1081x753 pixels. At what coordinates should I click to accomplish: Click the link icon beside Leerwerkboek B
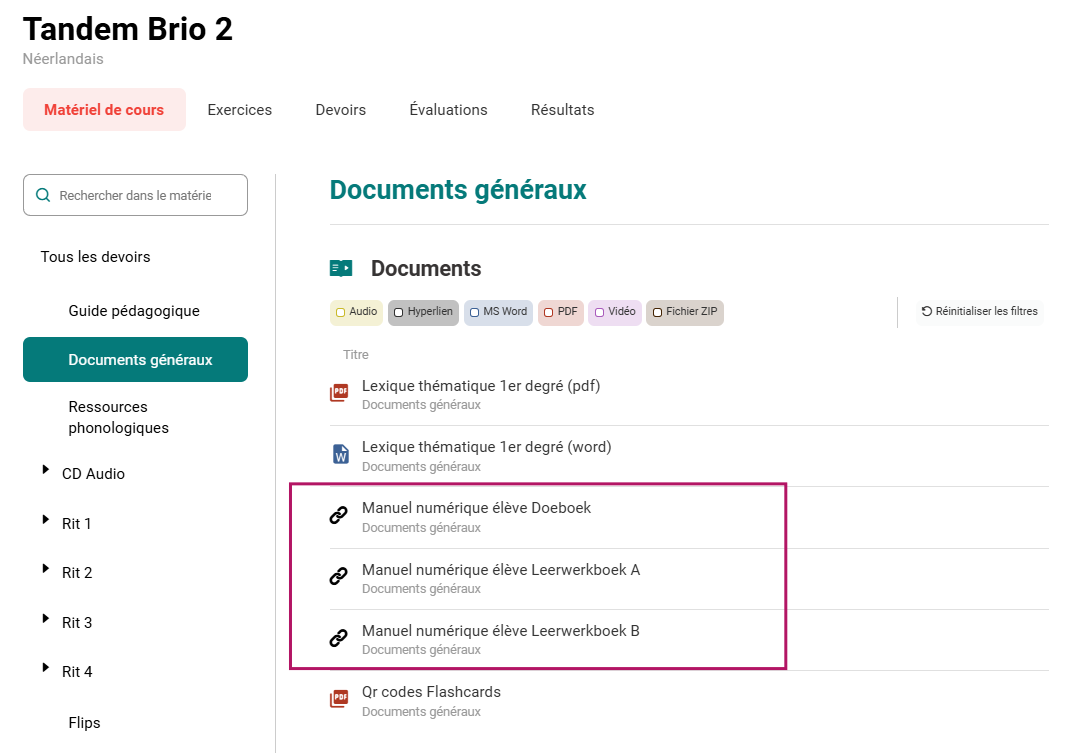click(x=339, y=638)
